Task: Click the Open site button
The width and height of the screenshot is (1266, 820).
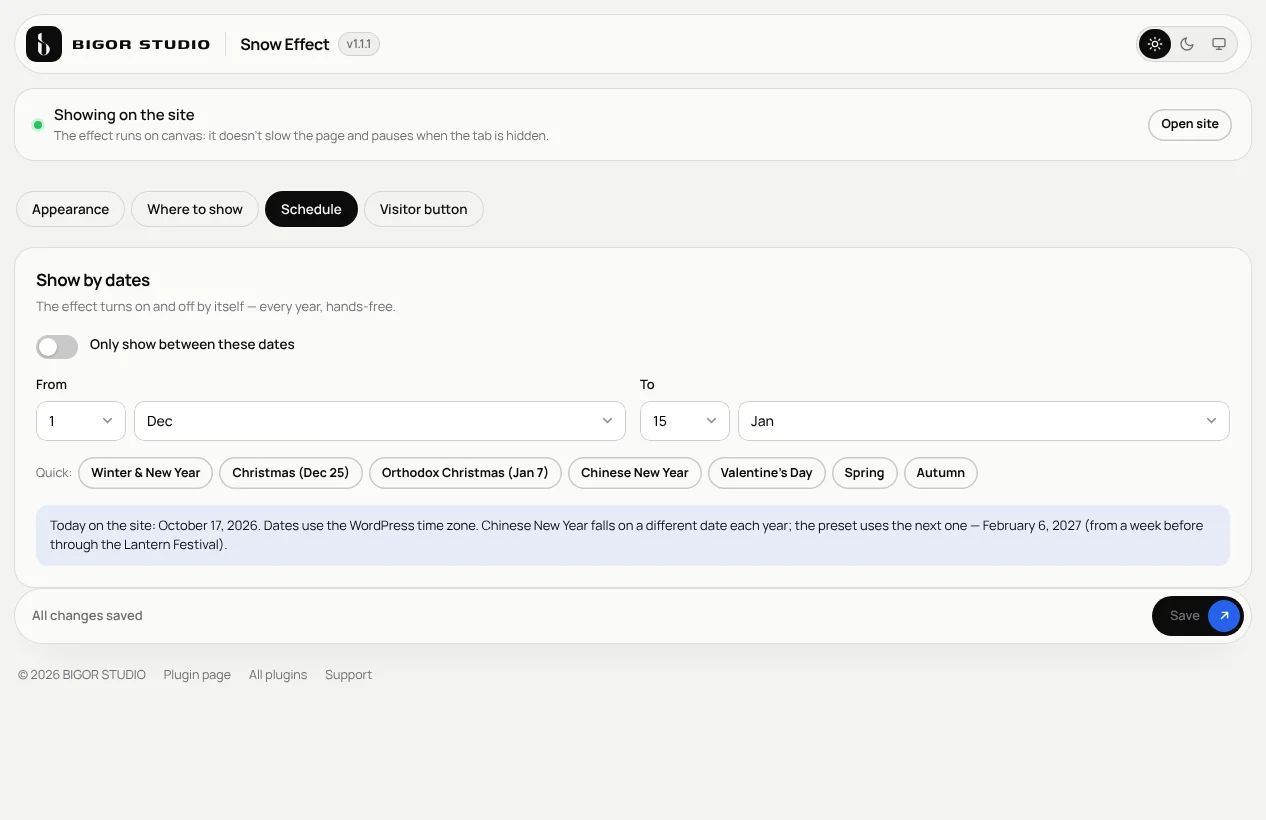Action: click(1190, 124)
